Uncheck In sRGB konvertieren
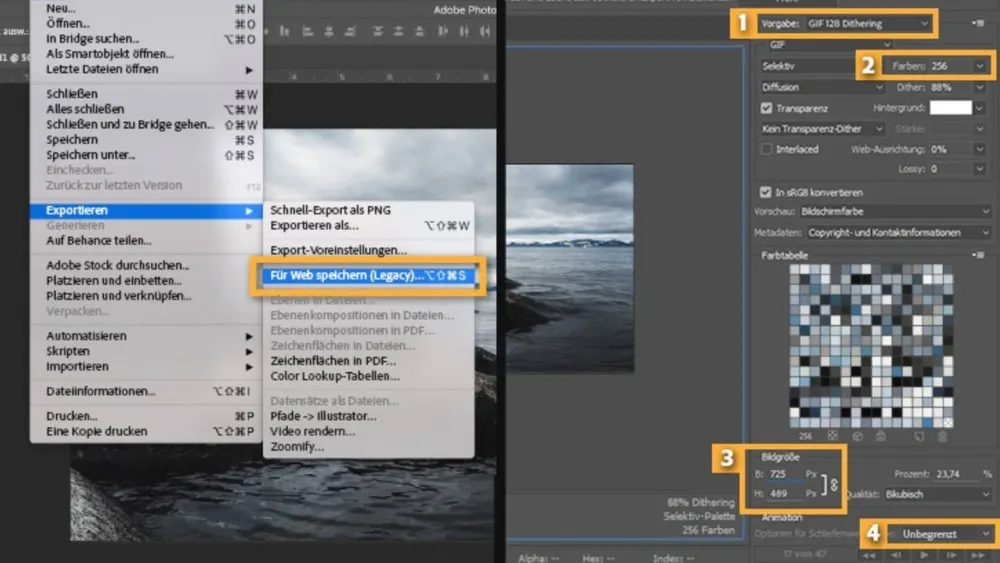The width and height of the screenshot is (1000, 563). coord(766,192)
